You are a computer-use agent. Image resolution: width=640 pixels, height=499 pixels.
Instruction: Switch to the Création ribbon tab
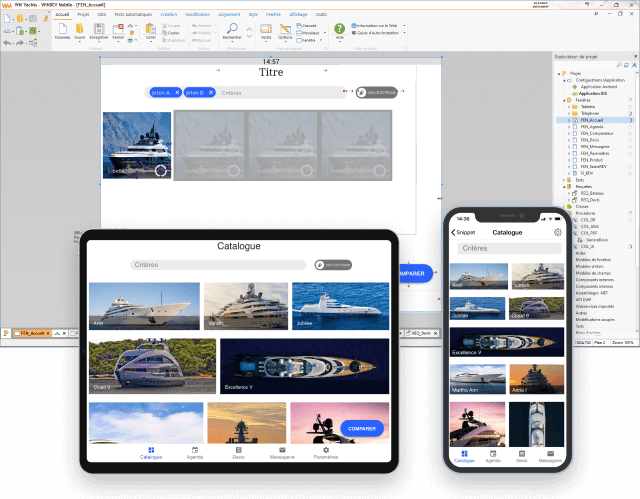tap(168, 15)
